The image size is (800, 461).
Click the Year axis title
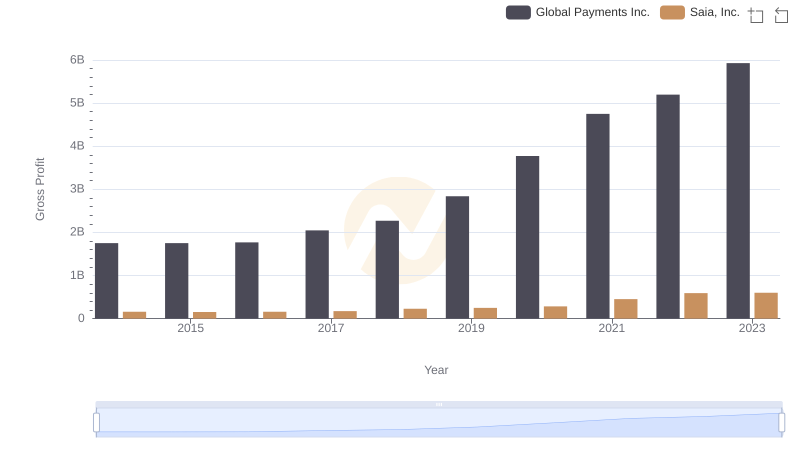pyautogui.click(x=436, y=370)
